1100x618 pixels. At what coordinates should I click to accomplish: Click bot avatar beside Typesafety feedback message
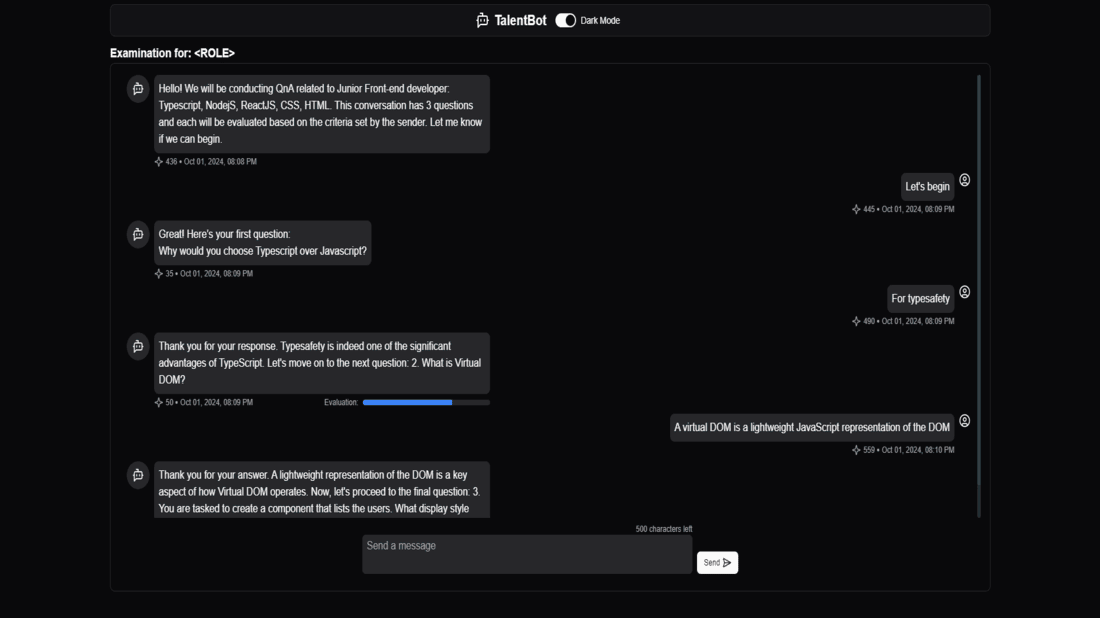pyautogui.click(x=138, y=347)
